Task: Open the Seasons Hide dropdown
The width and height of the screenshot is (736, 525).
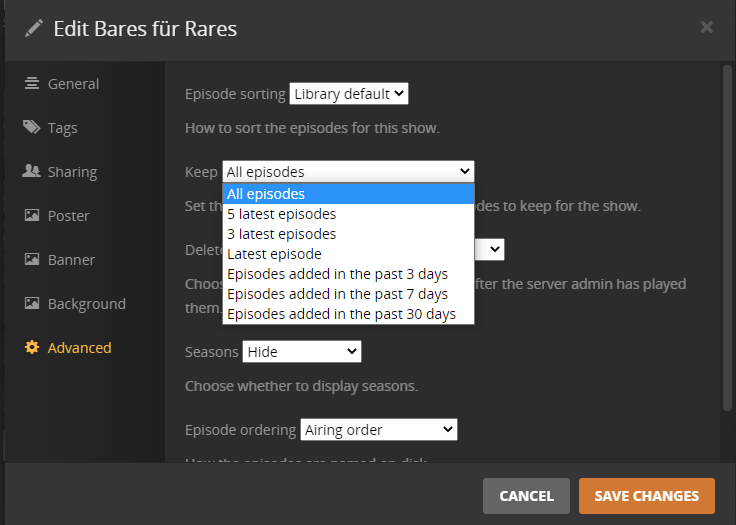Action: (x=302, y=352)
